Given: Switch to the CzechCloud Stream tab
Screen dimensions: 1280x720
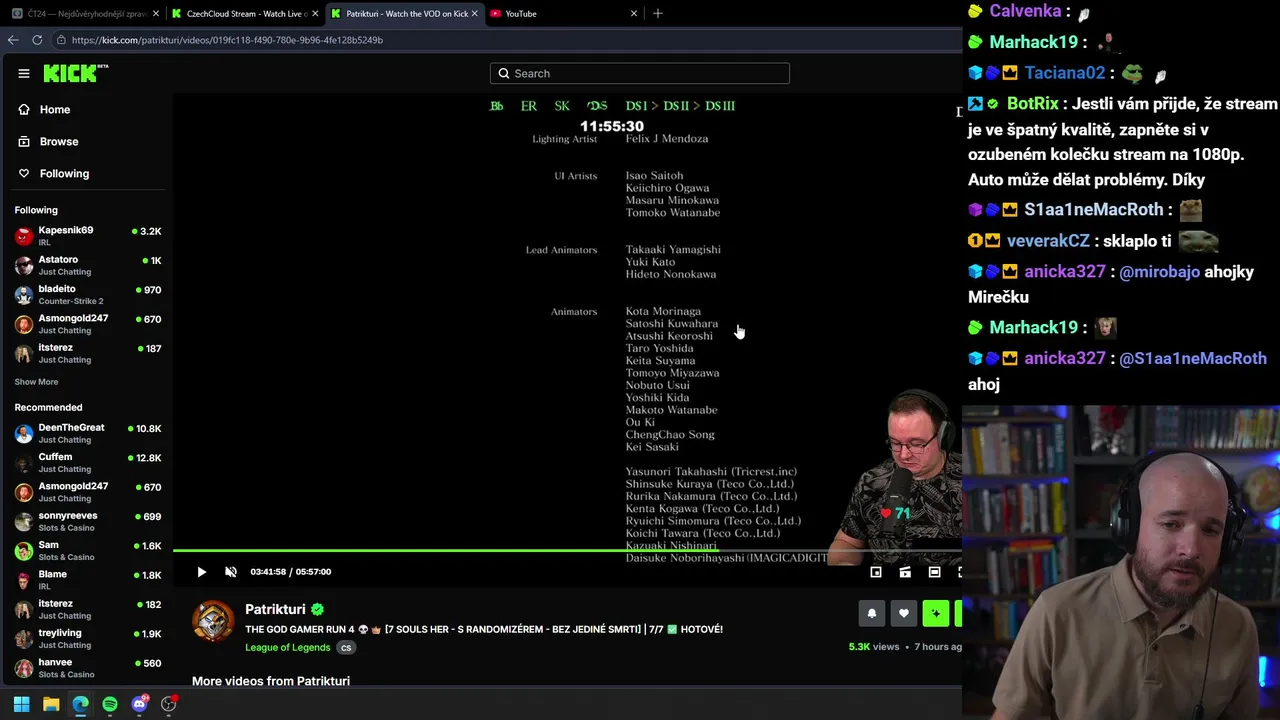Looking at the screenshot, I should pyautogui.click(x=244, y=14).
